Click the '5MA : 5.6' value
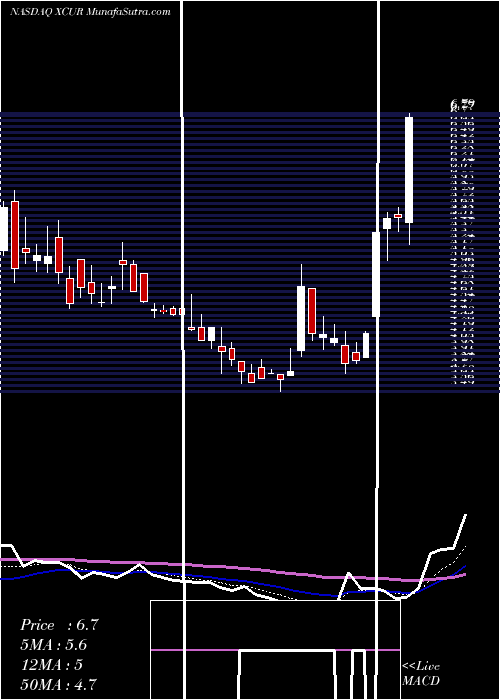The image size is (500, 700). (54, 645)
